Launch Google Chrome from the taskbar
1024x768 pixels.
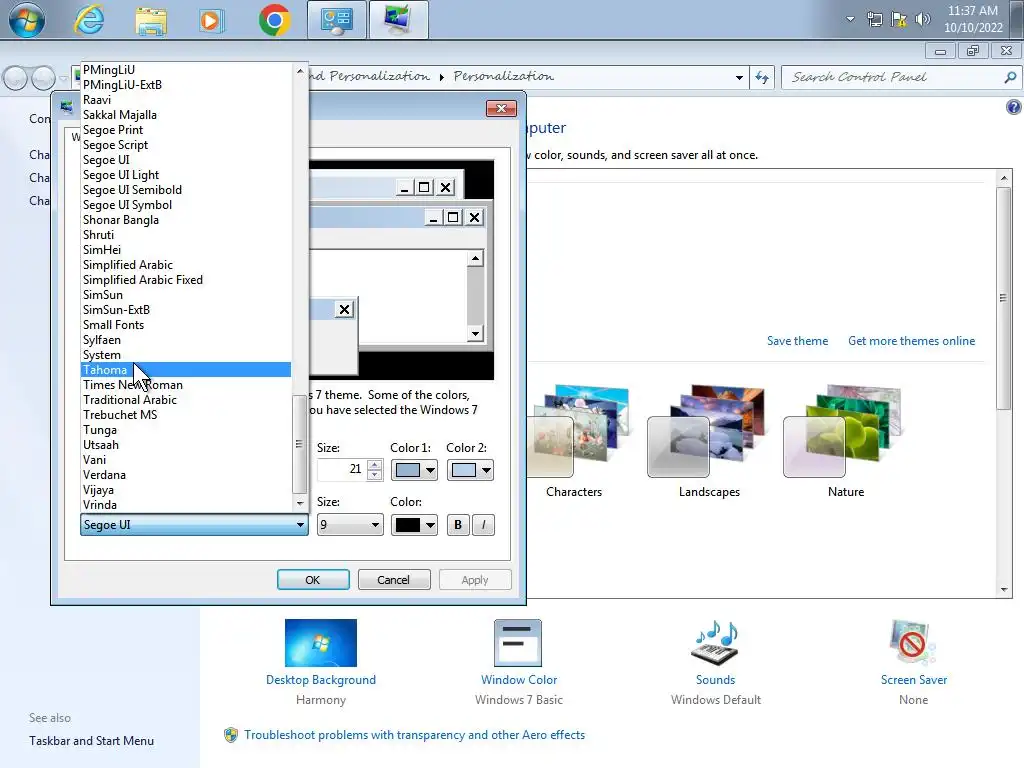click(x=274, y=20)
